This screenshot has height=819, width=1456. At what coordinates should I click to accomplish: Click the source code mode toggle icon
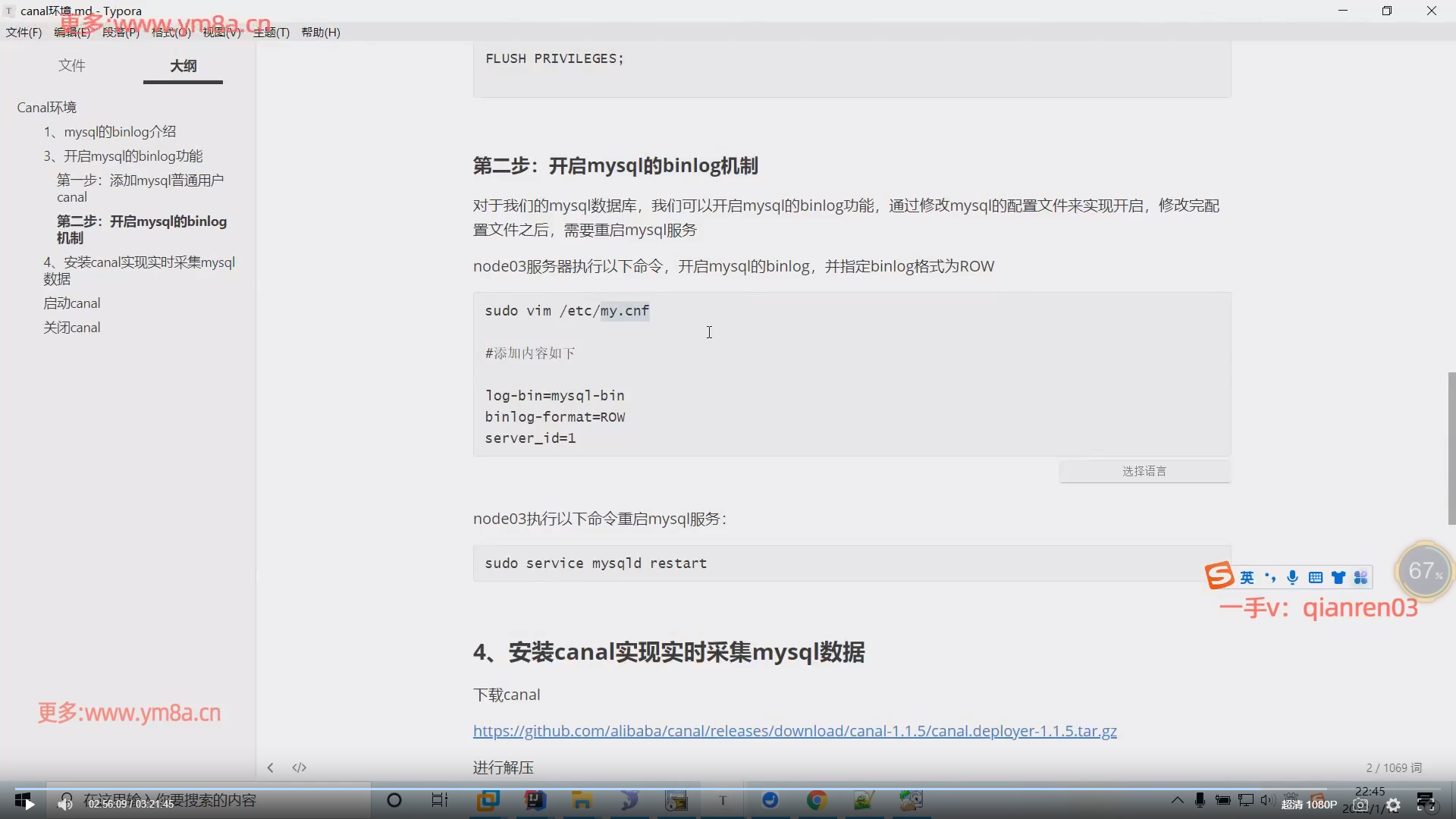coord(300,767)
